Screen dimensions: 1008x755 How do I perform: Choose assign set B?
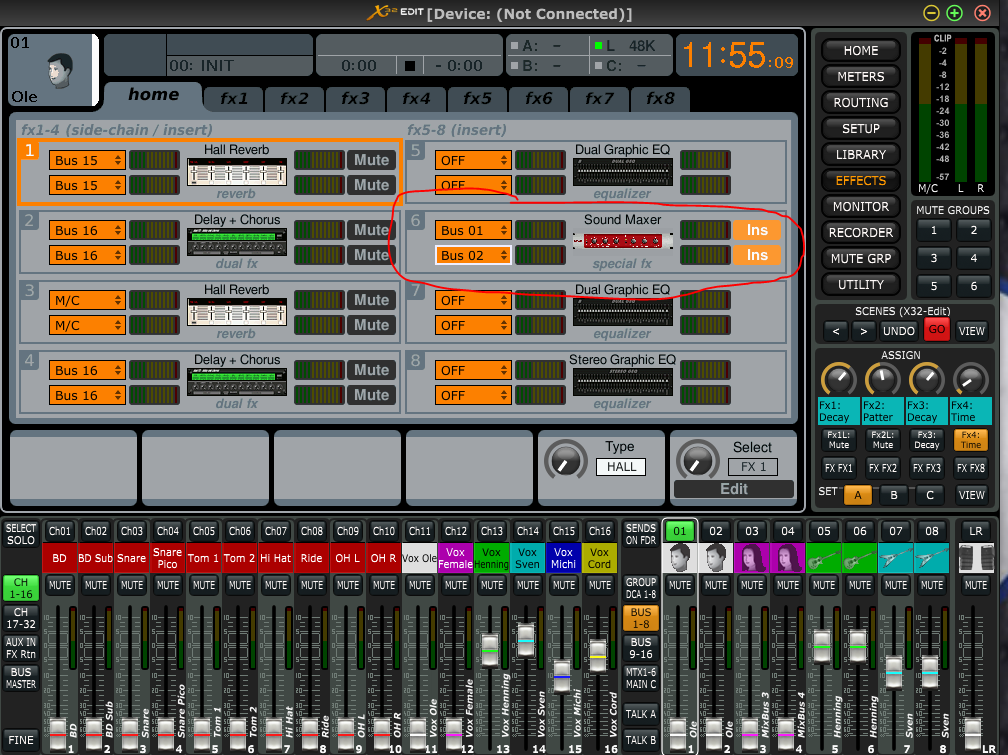pyautogui.click(x=894, y=495)
